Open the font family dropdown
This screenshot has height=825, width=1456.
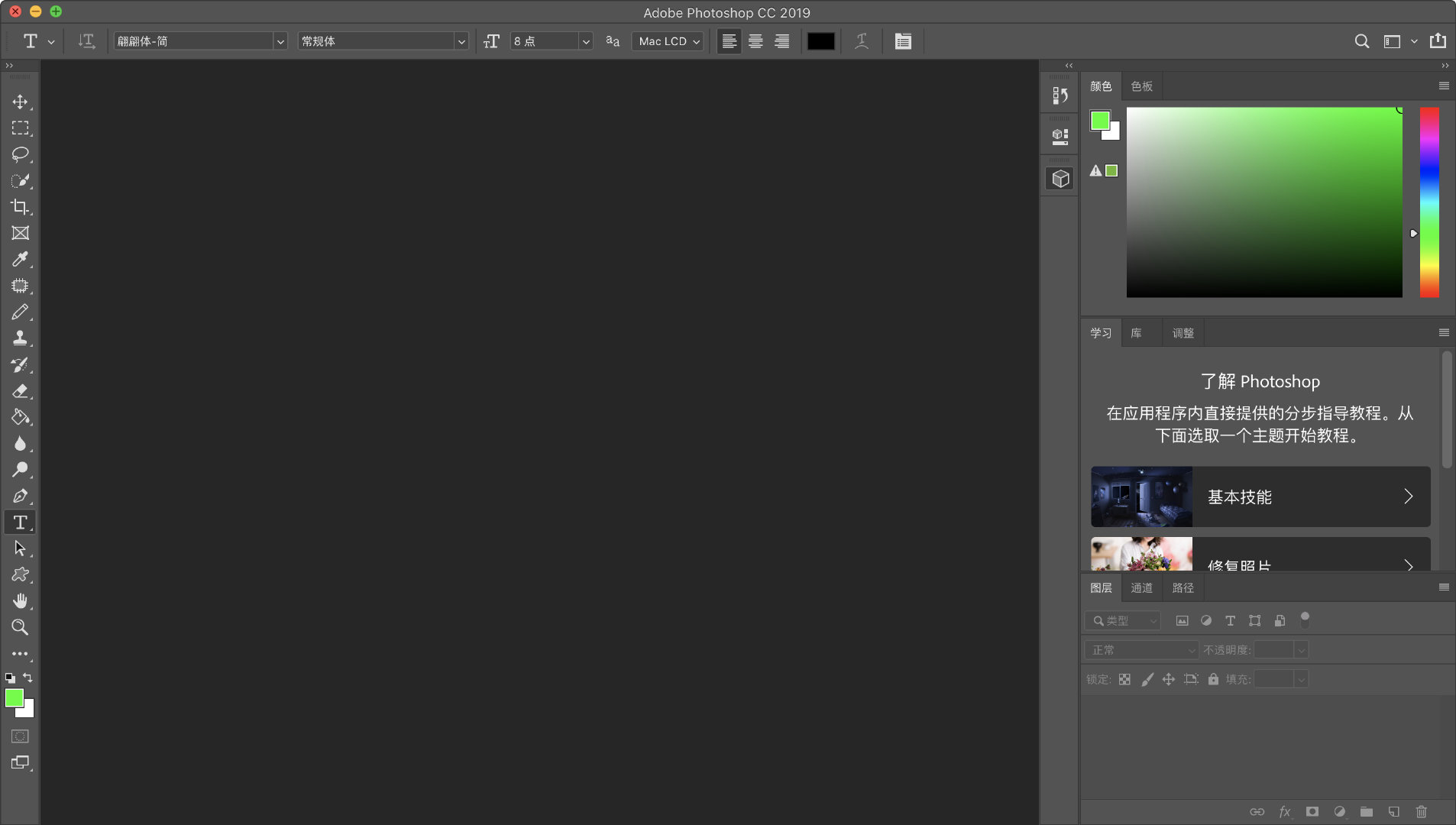(x=280, y=41)
